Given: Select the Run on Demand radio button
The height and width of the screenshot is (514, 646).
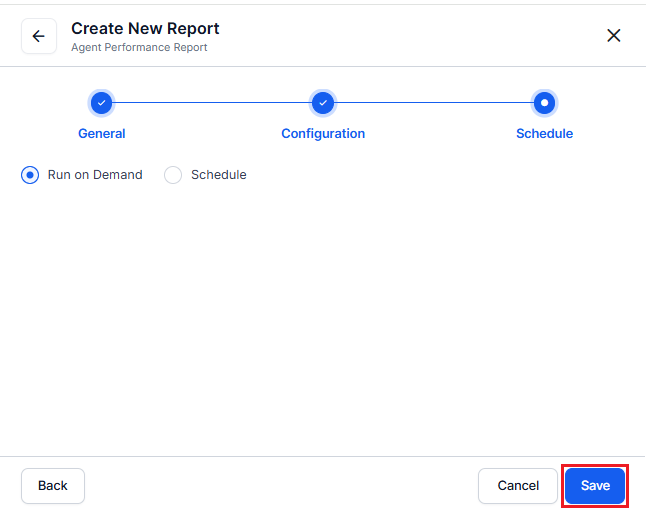Looking at the screenshot, I should tap(30, 175).
